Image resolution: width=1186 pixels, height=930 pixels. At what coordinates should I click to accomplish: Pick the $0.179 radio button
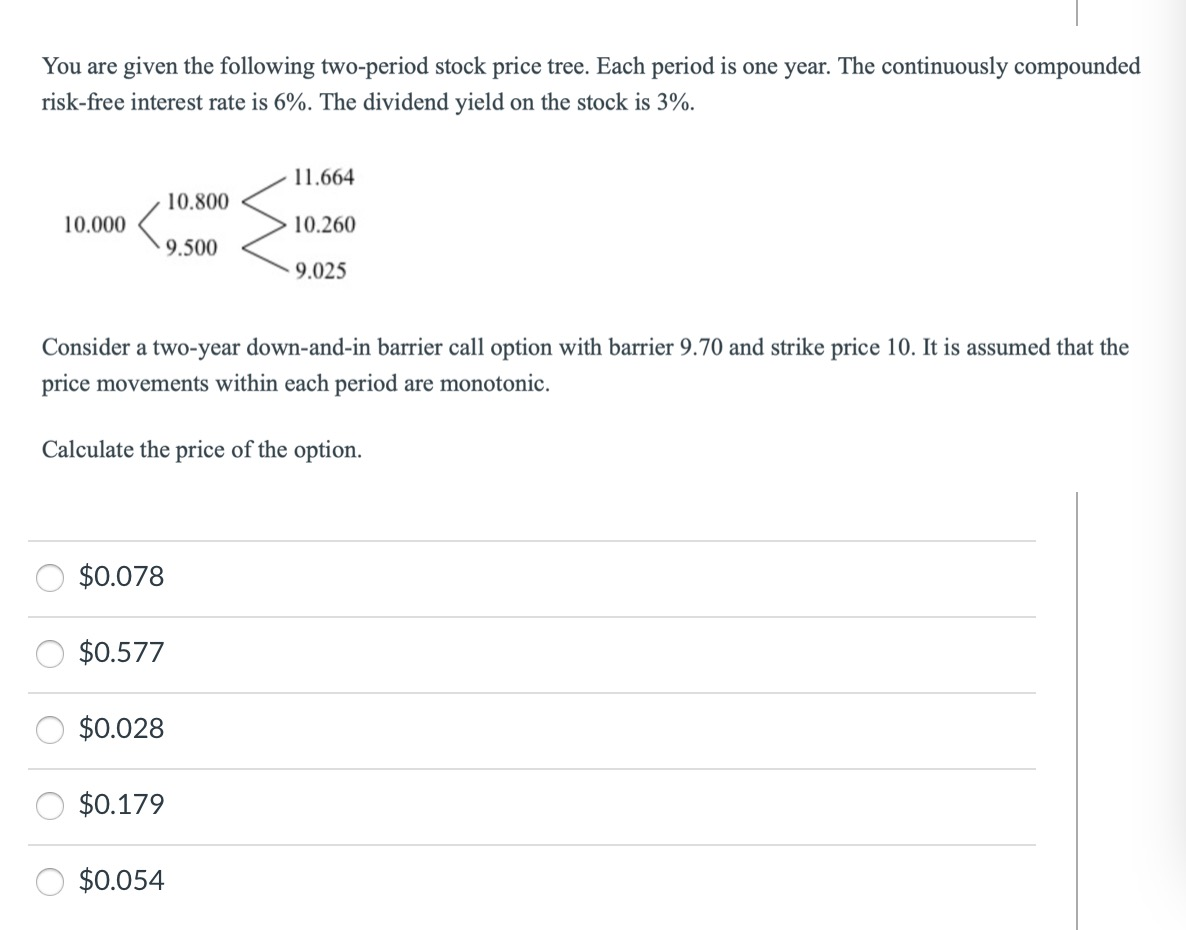point(50,804)
